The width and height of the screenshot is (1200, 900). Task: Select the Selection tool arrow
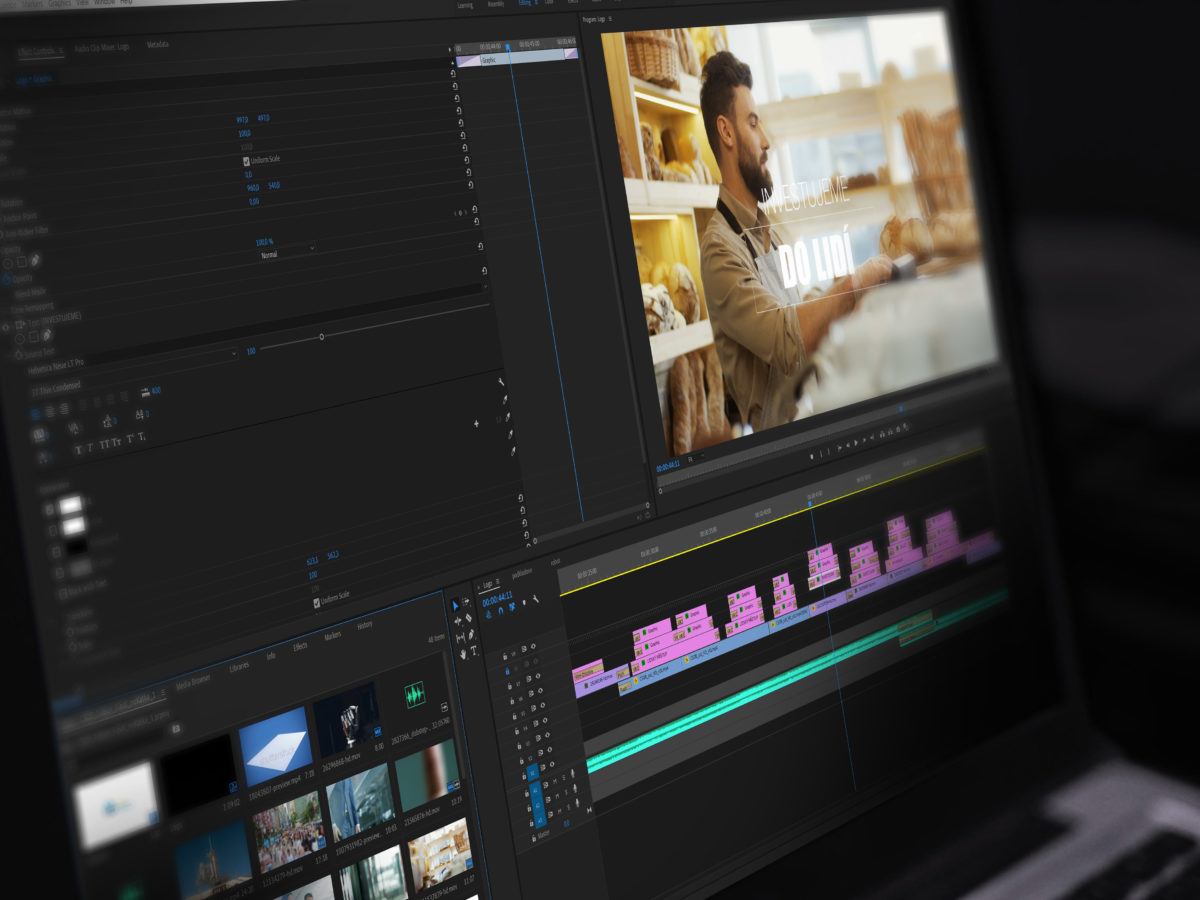(x=455, y=606)
